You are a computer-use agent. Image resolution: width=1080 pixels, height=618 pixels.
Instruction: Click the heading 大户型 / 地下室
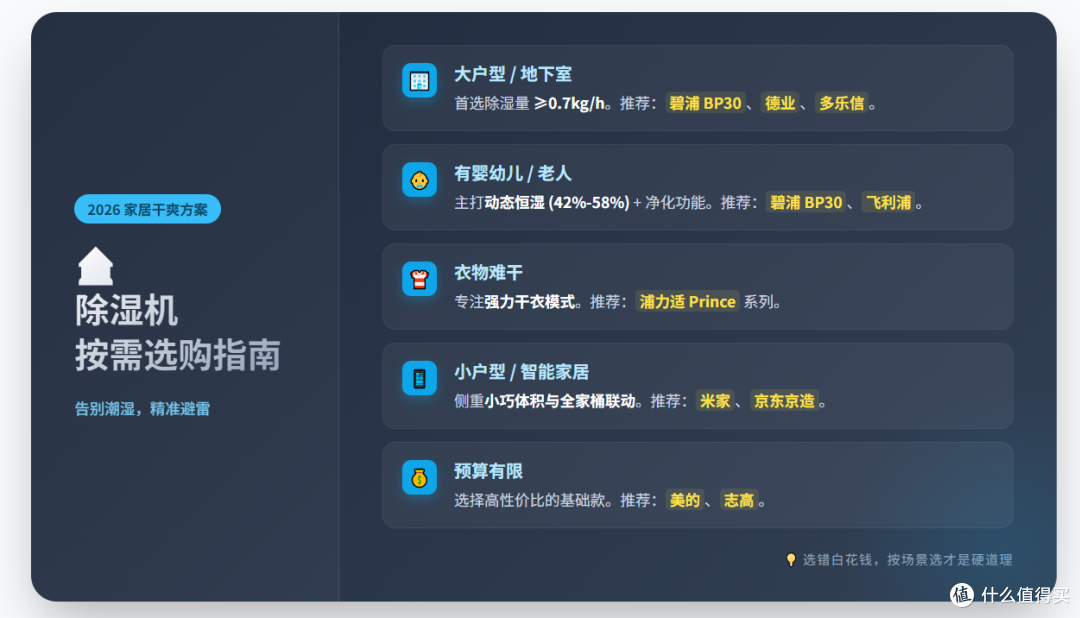coord(512,74)
